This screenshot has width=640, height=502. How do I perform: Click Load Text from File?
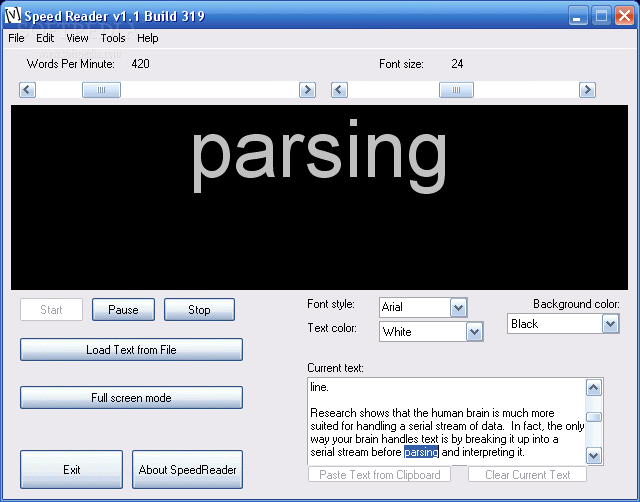[x=131, y=350]
